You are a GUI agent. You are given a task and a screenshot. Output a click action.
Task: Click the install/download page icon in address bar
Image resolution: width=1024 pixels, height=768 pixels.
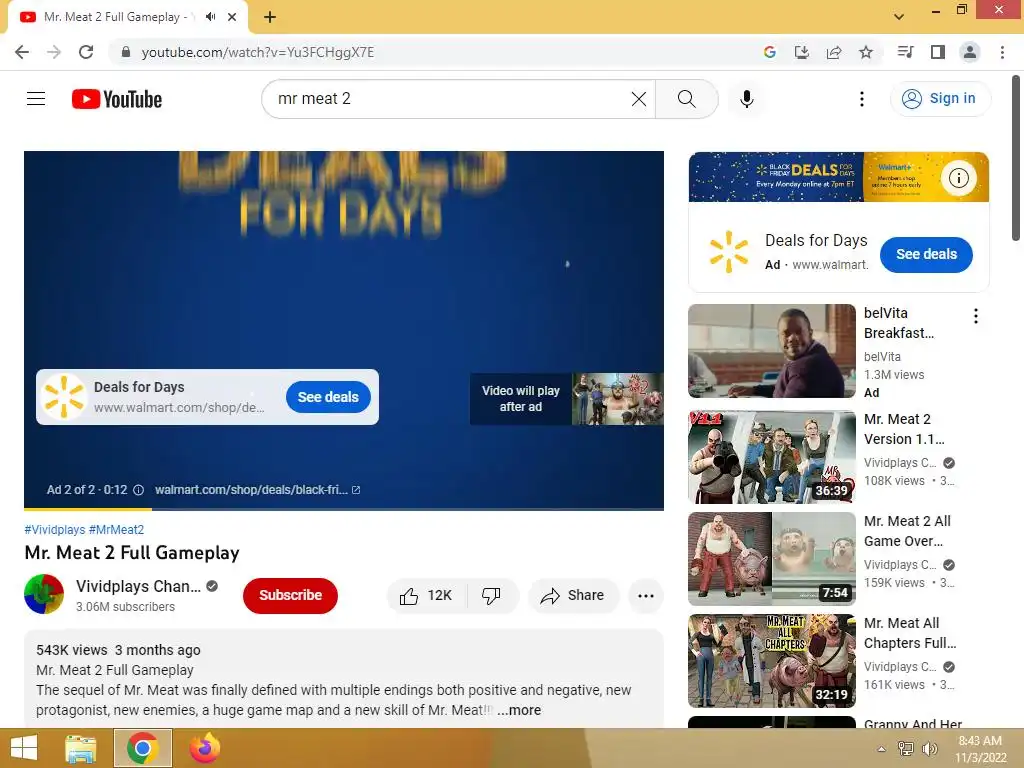tap(802, 52)
